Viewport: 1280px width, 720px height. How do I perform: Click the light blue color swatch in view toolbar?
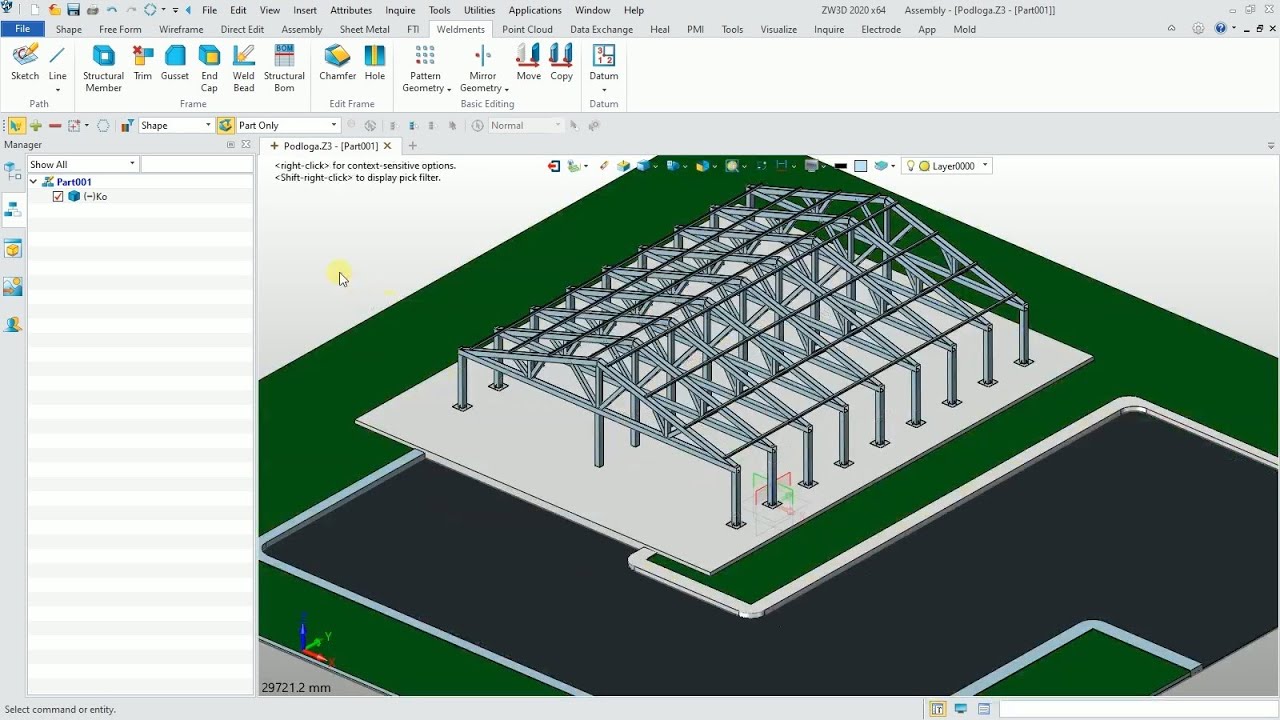click(x=860, y=166)
